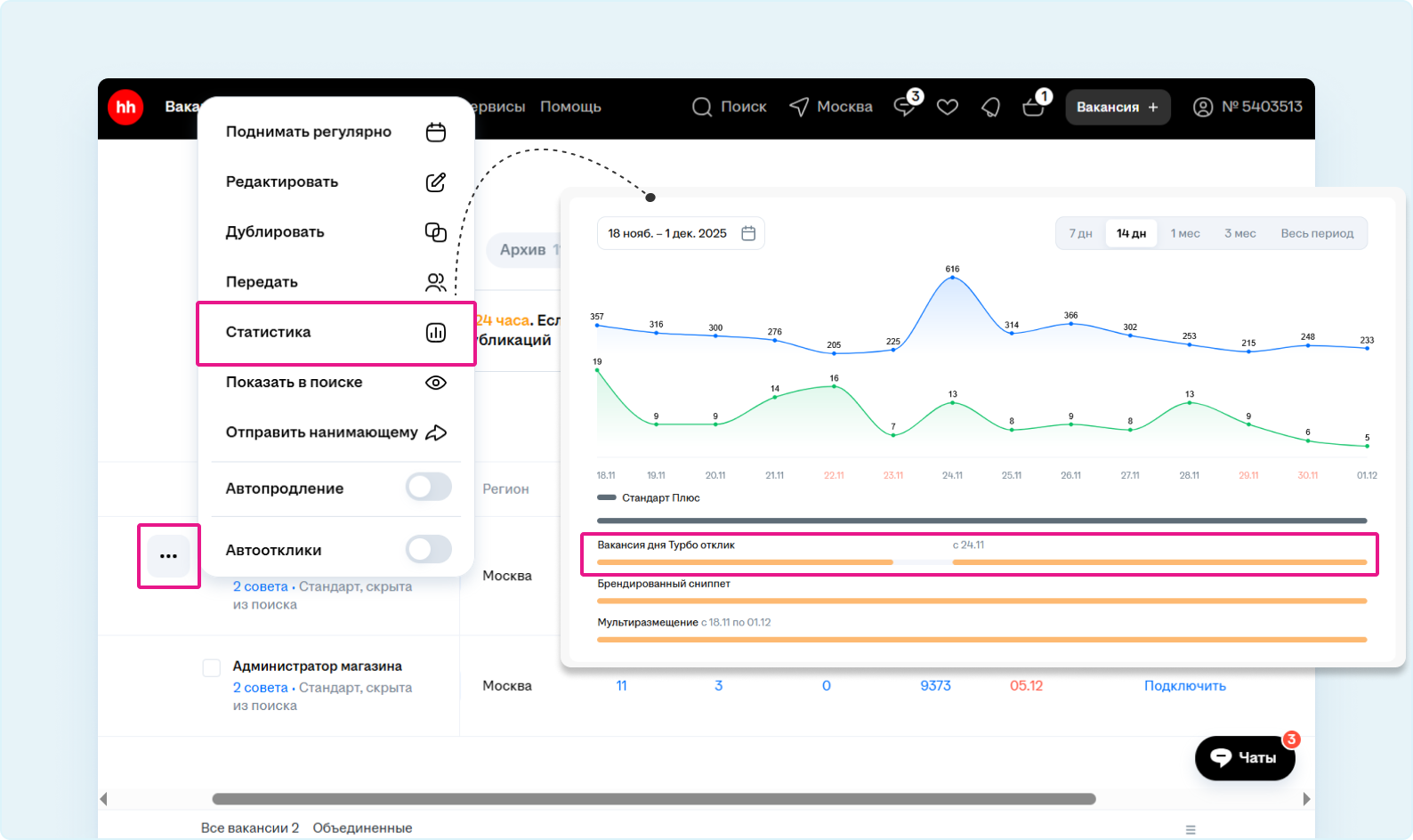Check the Администратор магазина checkbox
This screenshot has height=840, width=1413.
(x=211, y=667)
